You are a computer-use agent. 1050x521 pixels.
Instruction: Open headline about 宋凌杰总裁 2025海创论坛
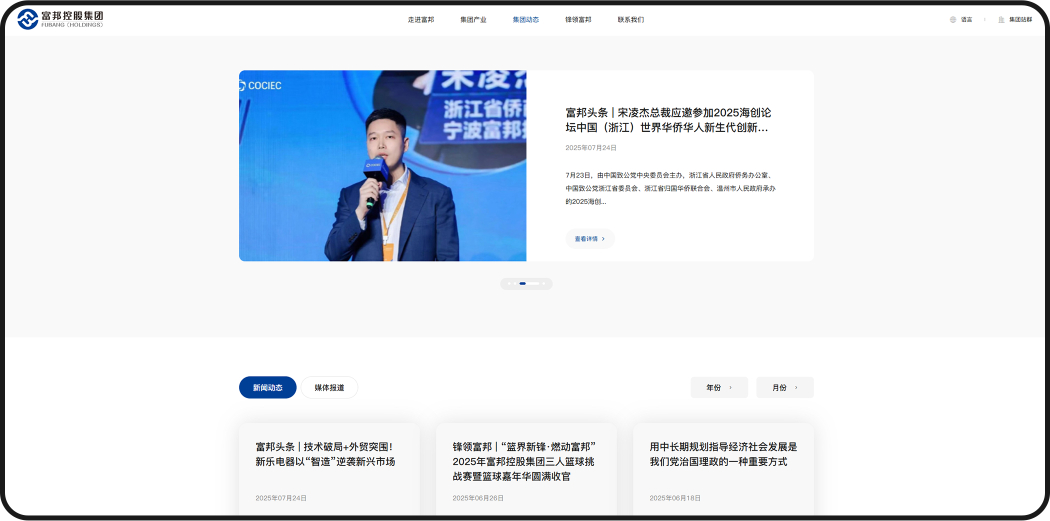click(668, 120)
